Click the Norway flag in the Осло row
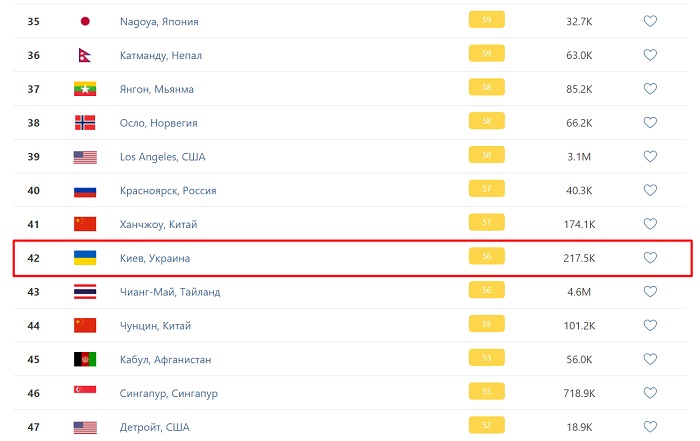The image size is (700, 441). coord(85,123)
